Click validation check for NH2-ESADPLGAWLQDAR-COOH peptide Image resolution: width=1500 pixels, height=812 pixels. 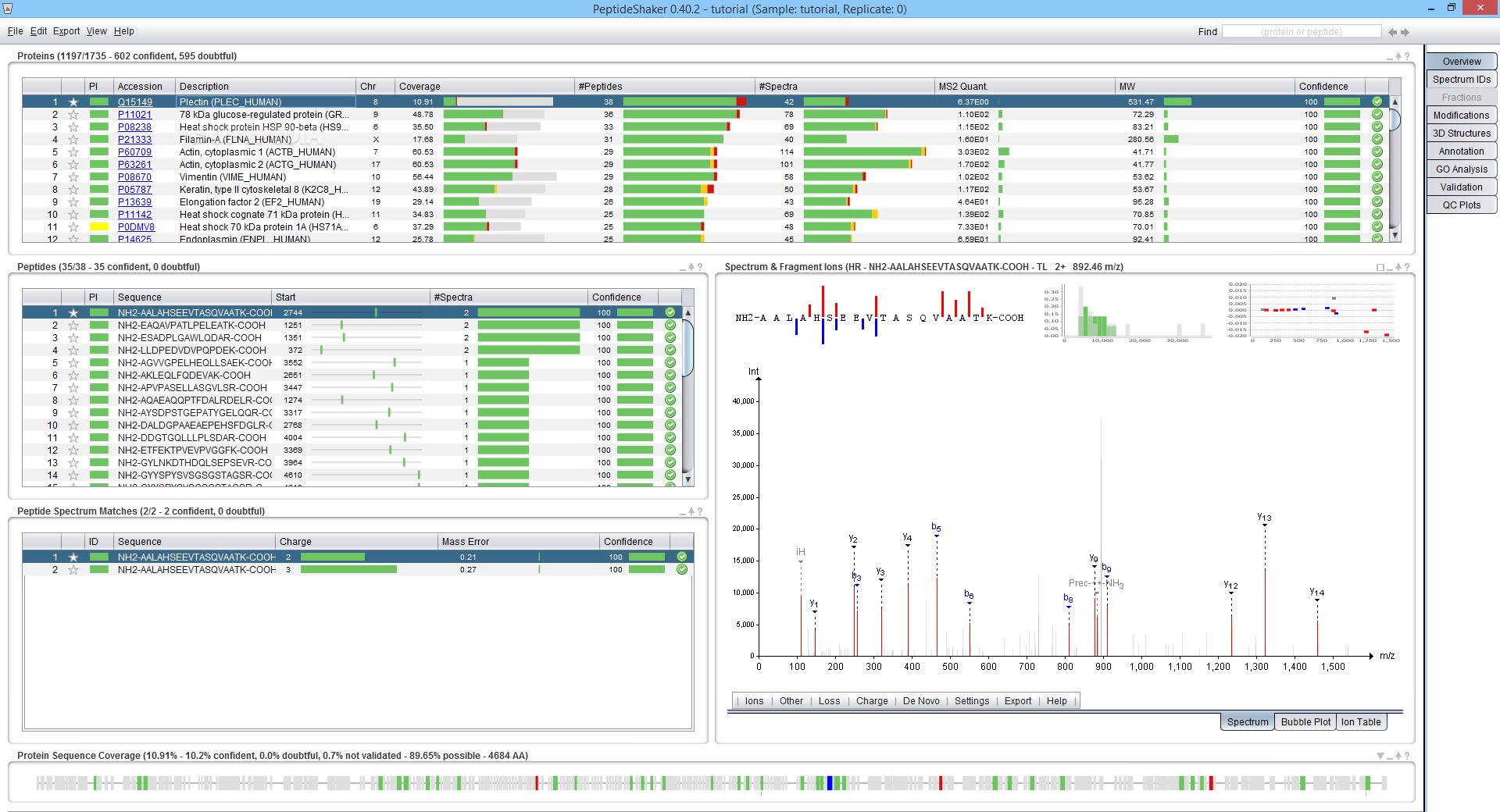(x=670, y=338)
